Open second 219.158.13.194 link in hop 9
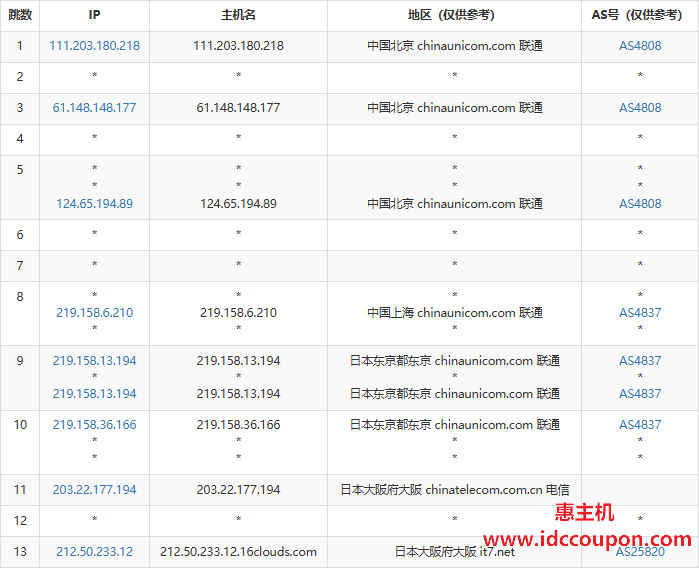Screen dimensions: 699x568 [x=95, y=394]
